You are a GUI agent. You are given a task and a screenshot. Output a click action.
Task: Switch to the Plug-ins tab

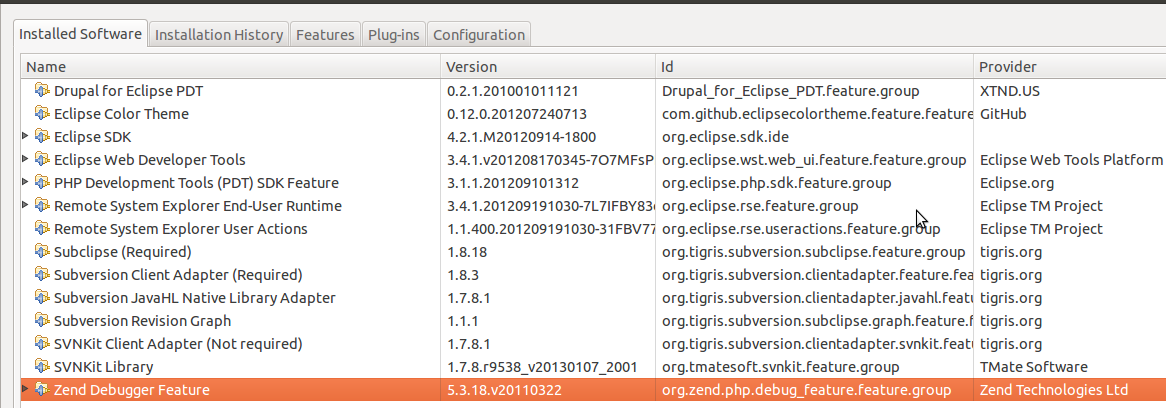pos(394,35)
